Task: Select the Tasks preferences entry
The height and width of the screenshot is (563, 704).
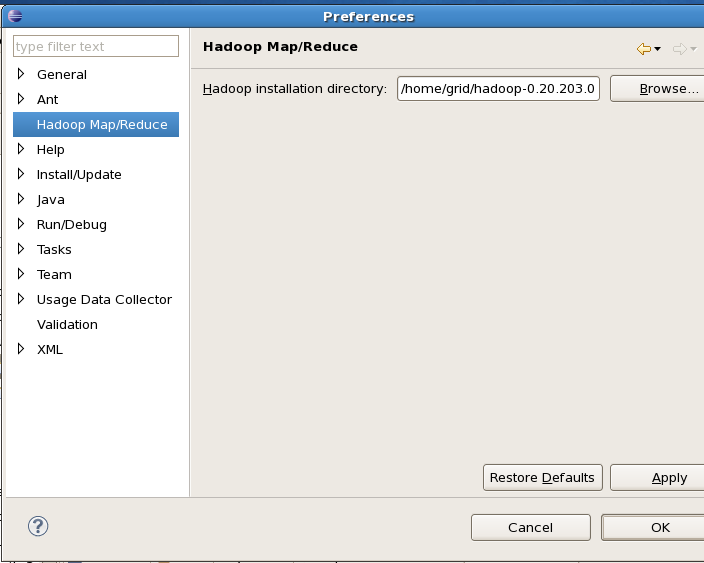Action: click(54, 250)
